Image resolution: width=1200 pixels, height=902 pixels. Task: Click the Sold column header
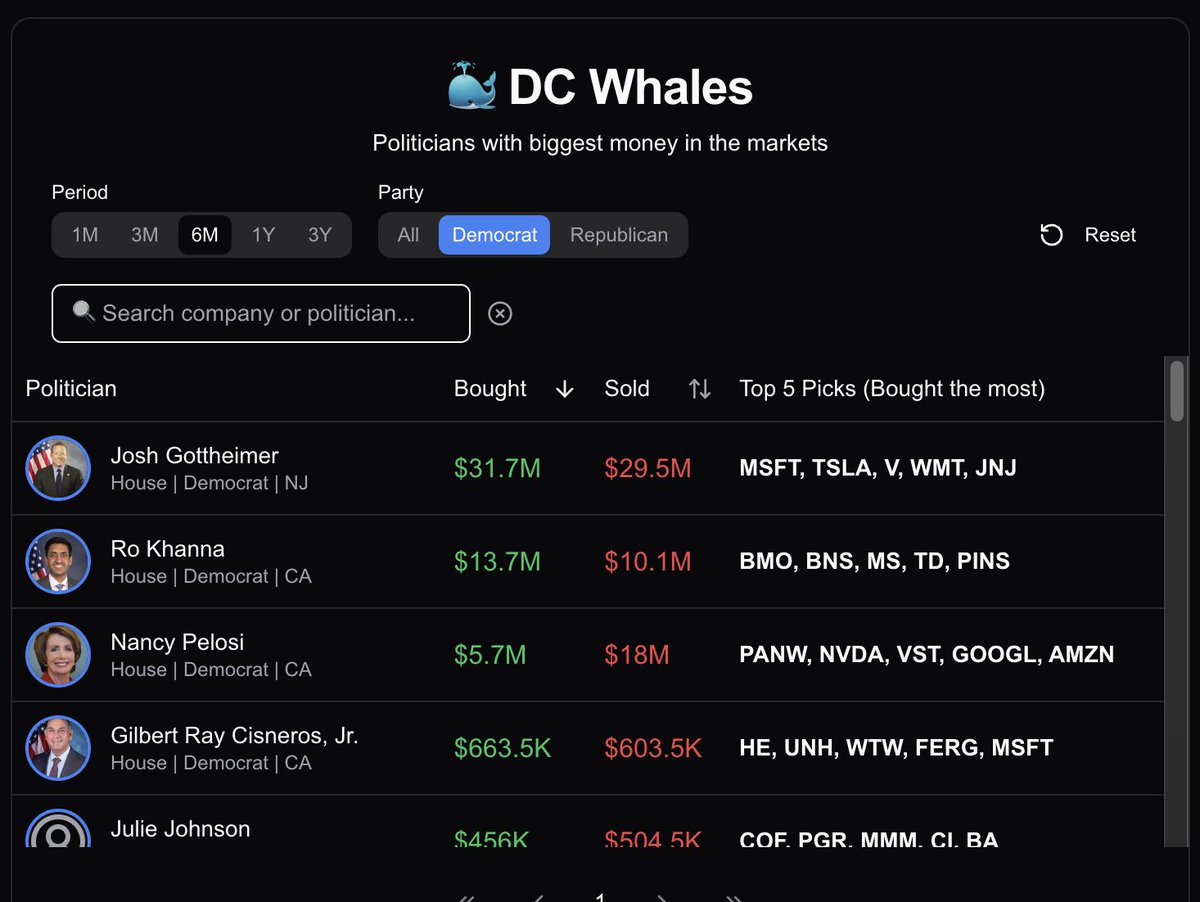click(627, 389)
